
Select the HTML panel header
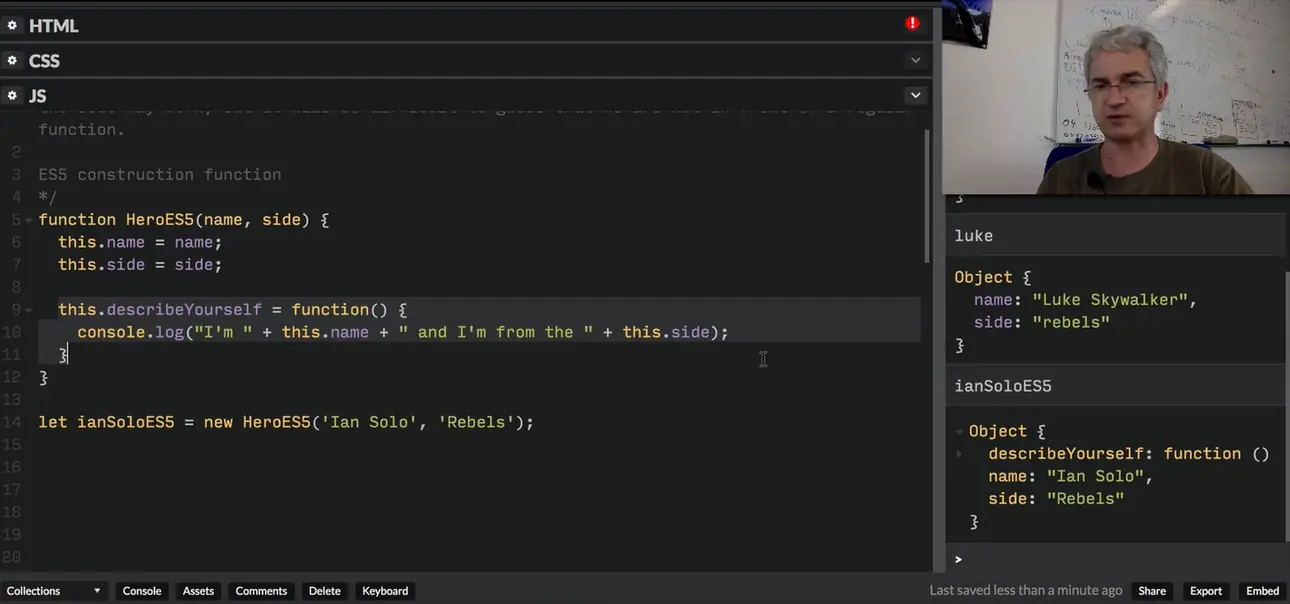pyautogui.click(x=465, y=25)
